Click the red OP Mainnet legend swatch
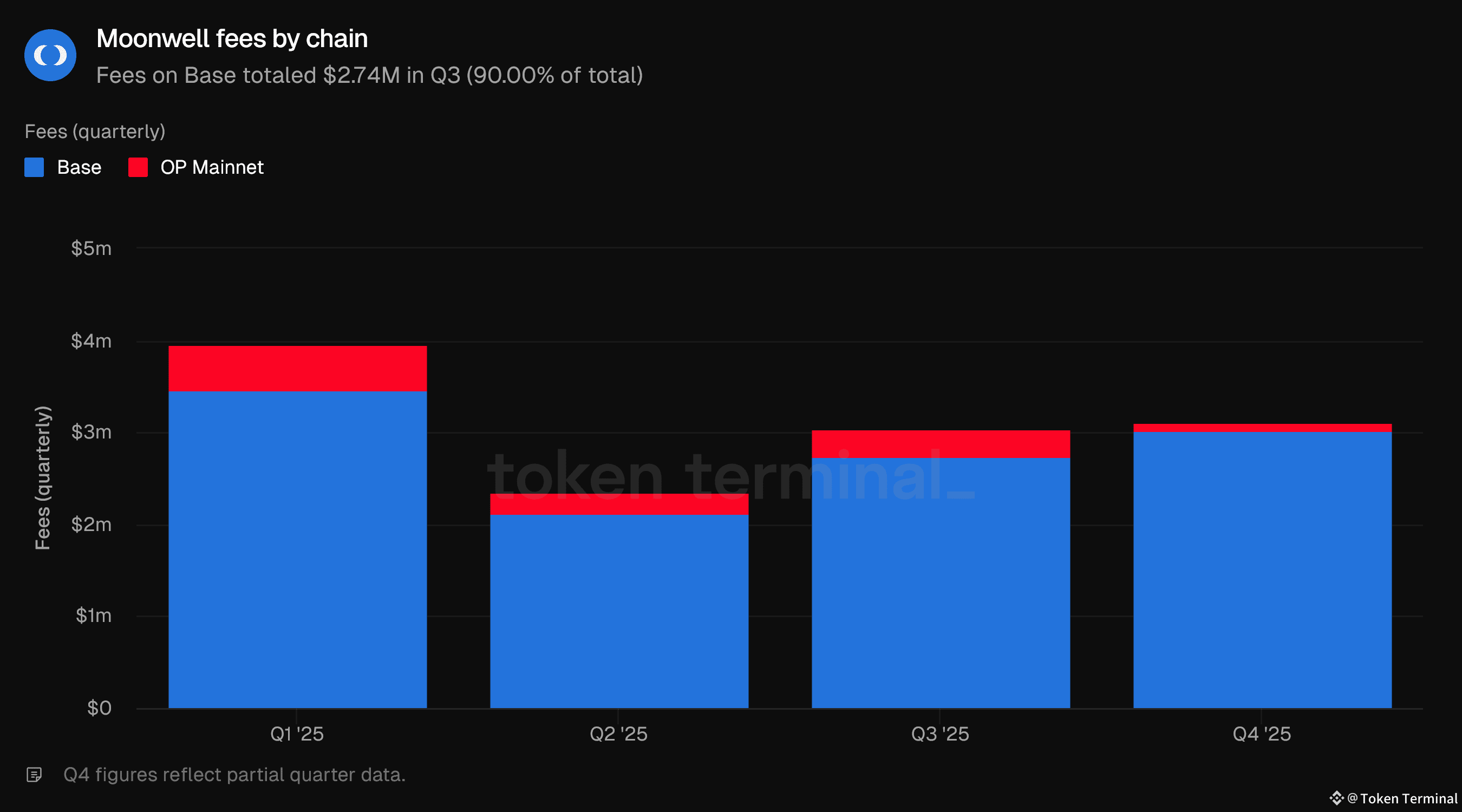The image size is (1462, 812). pos(138,167)
